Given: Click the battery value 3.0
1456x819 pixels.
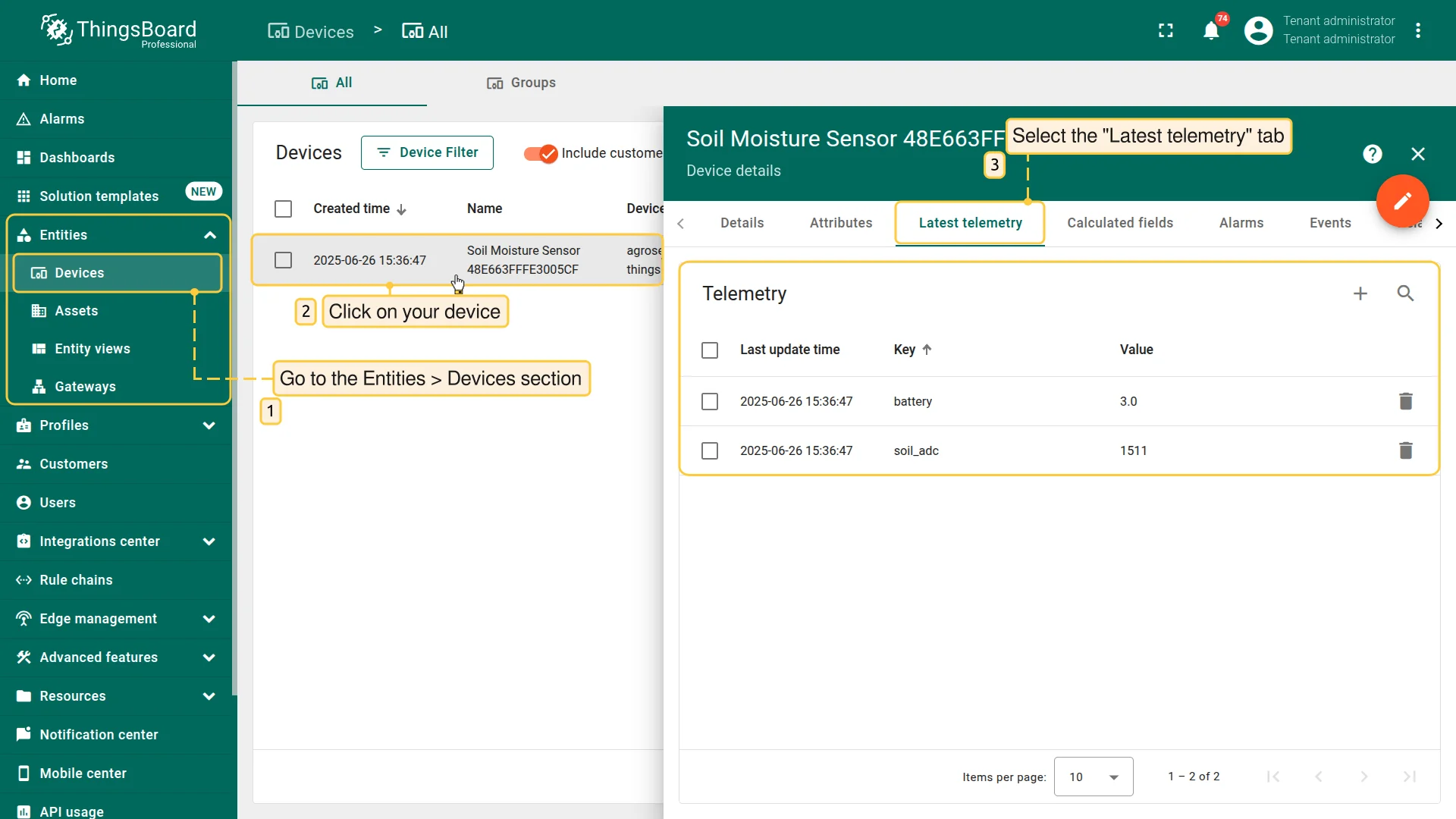Looking at the screenshot, I should tap(1128, 401).
